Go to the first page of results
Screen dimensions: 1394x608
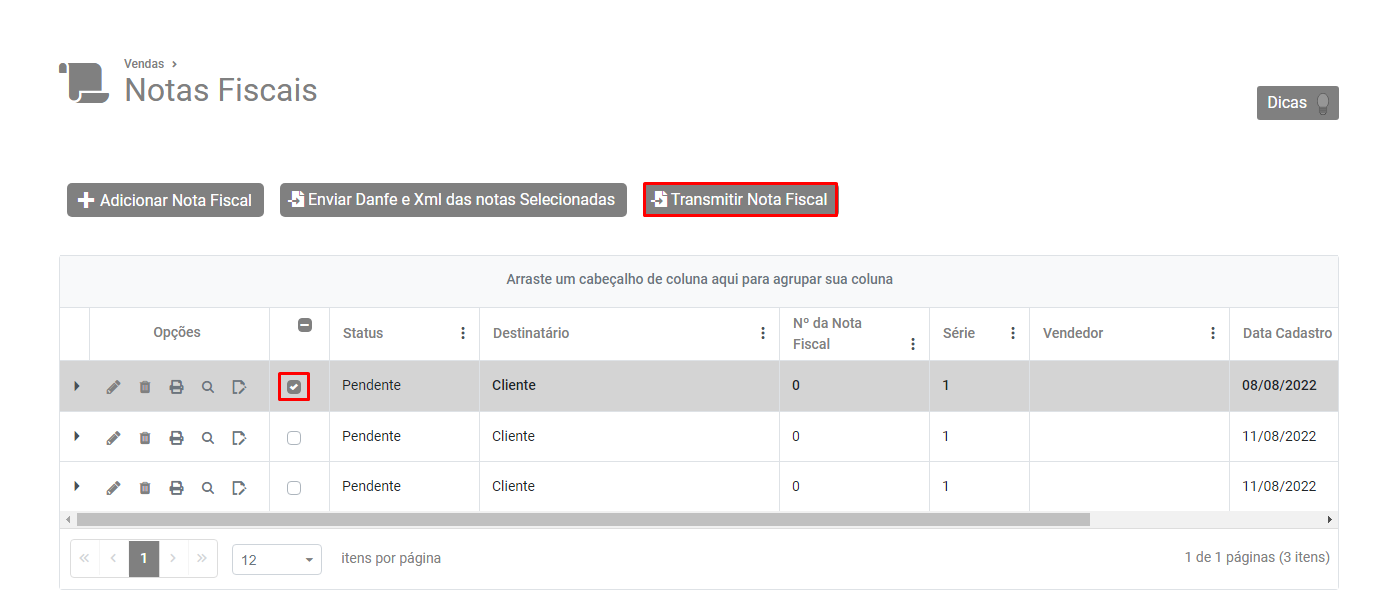[x=85, y=558]
